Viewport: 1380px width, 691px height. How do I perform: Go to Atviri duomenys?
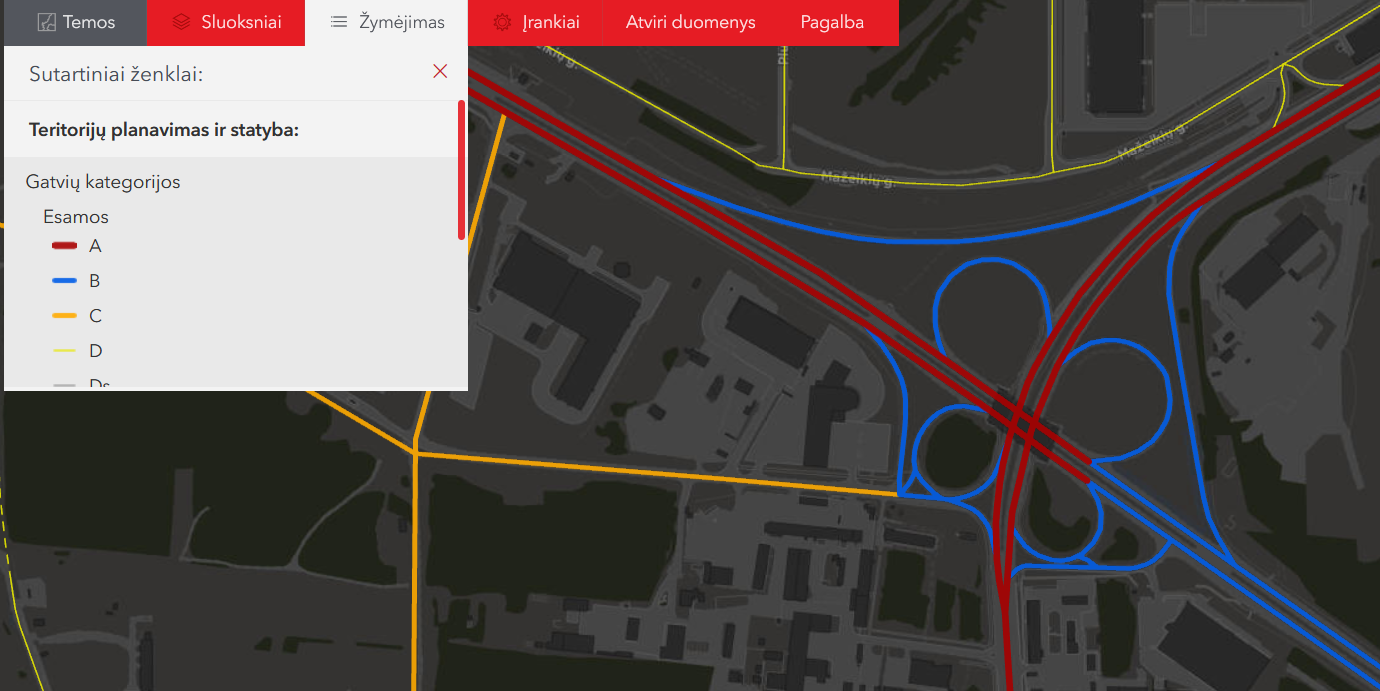(x=690, y=22)
